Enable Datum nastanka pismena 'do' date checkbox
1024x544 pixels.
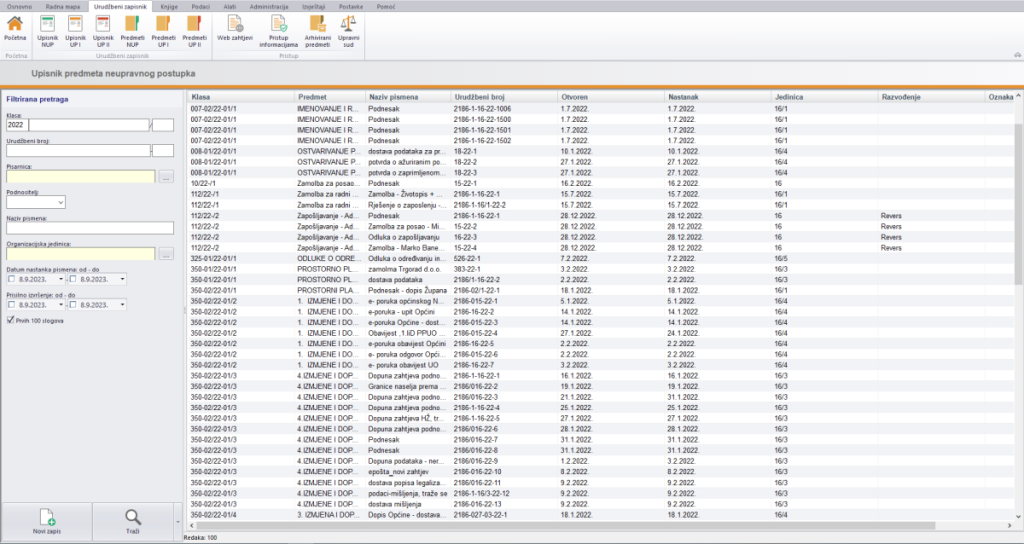click(x=73, y=280)
